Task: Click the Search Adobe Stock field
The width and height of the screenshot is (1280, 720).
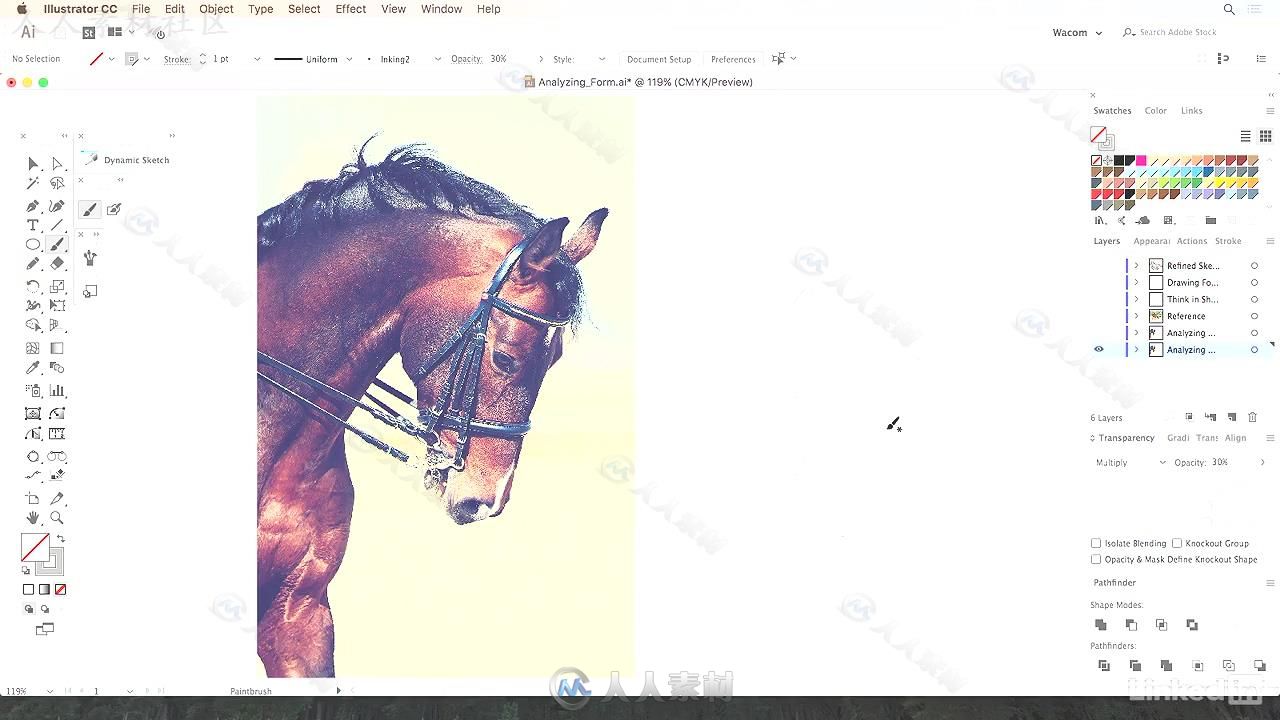Action: coord(1178,32)
